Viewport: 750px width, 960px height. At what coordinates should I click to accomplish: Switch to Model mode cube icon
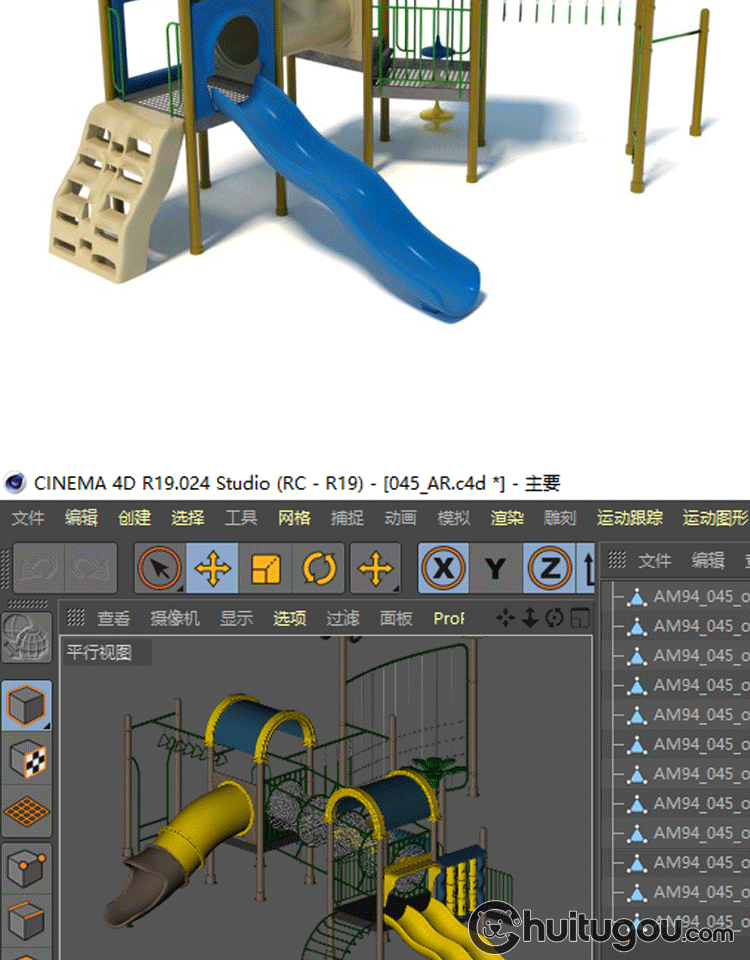[x=26, y=706]
